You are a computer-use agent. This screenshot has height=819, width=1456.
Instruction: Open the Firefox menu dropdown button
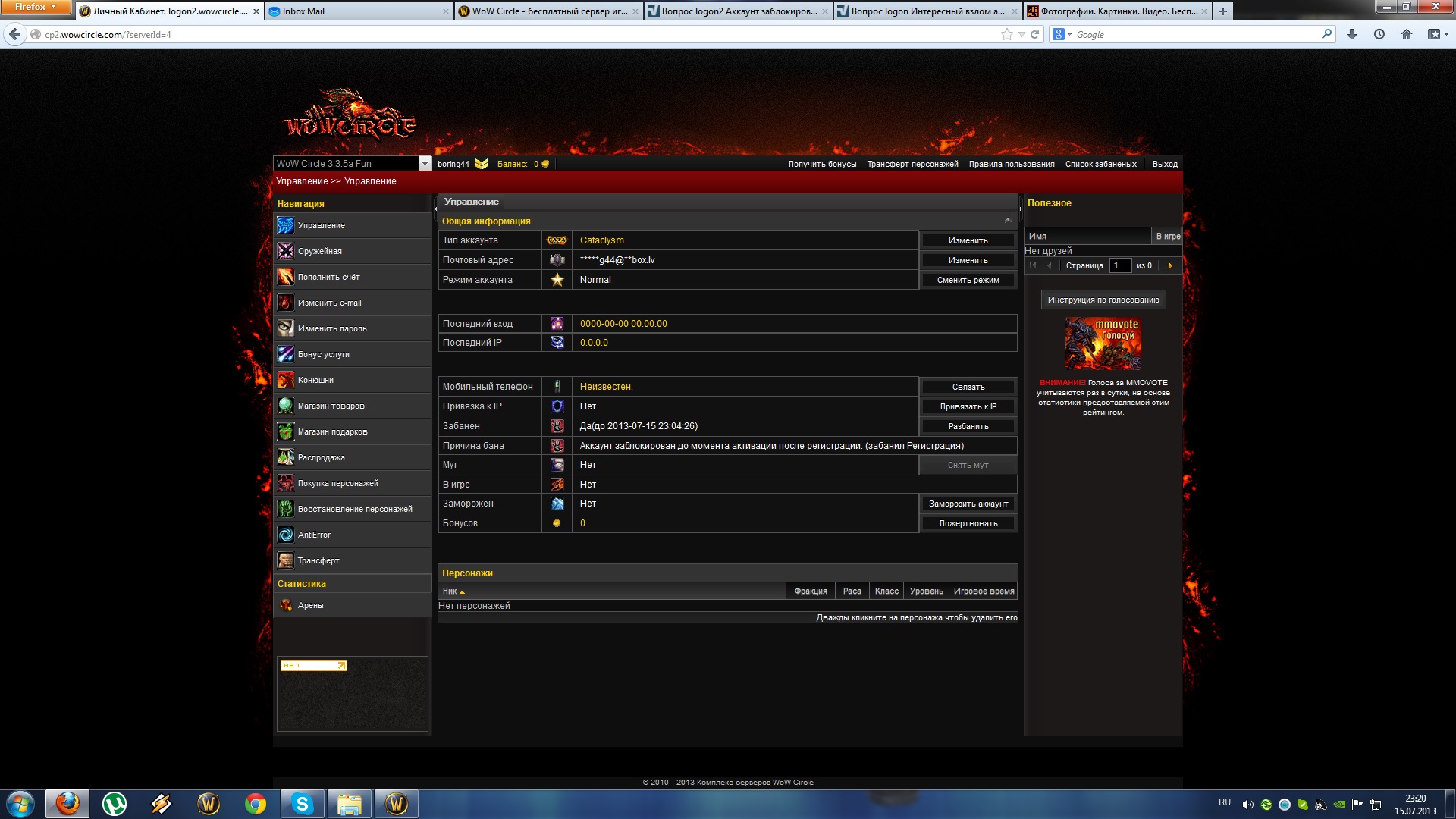[36, 7]
